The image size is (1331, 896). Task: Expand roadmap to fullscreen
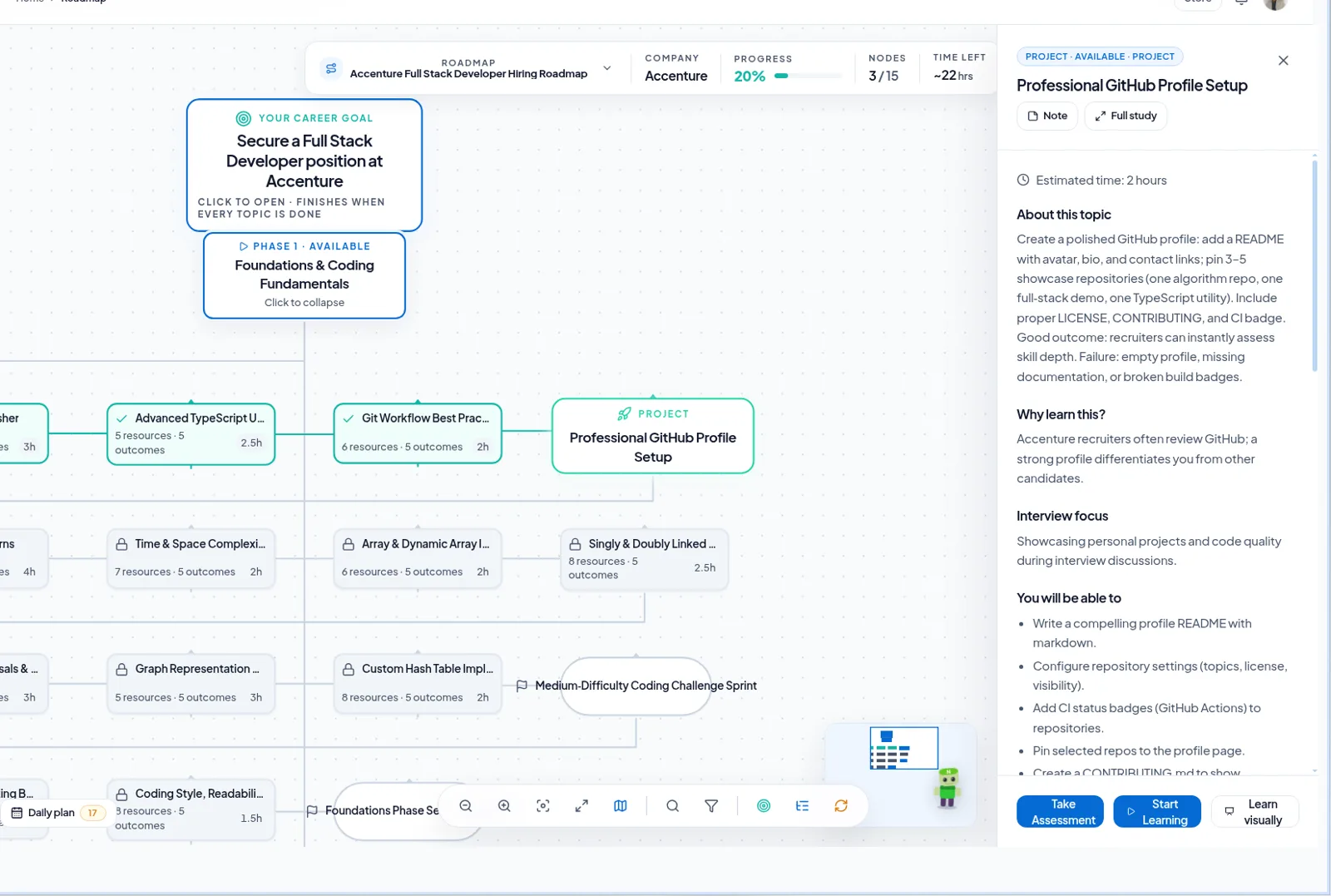click(581, 806)
